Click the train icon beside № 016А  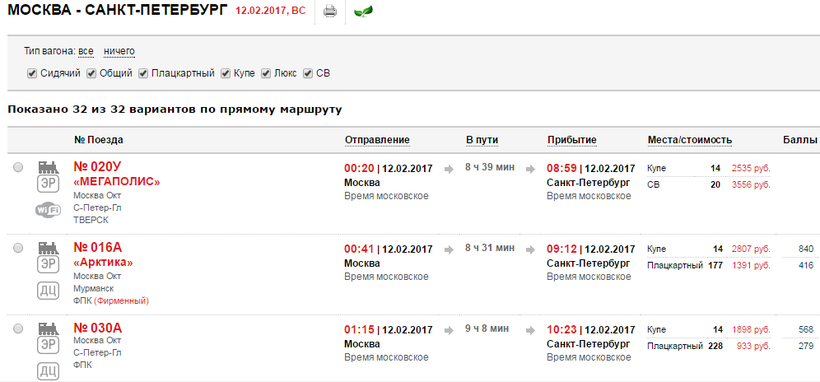click(48, 248)
